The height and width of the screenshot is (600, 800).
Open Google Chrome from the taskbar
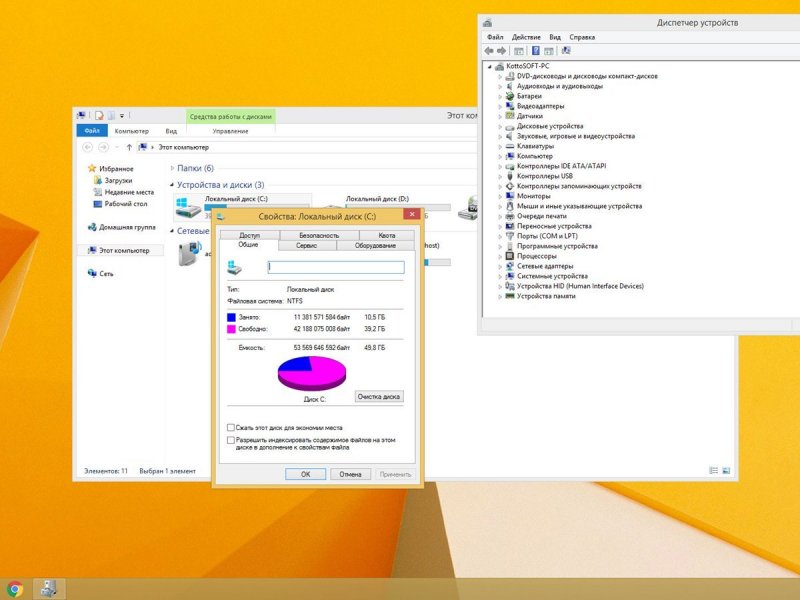15,589
